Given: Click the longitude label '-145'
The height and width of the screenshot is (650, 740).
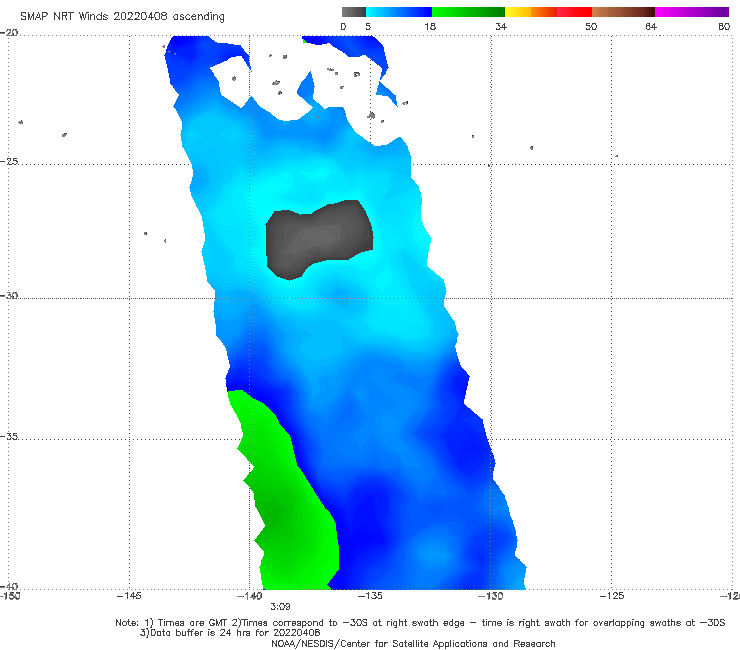Looking at the screenshot, I should point(129,596).
